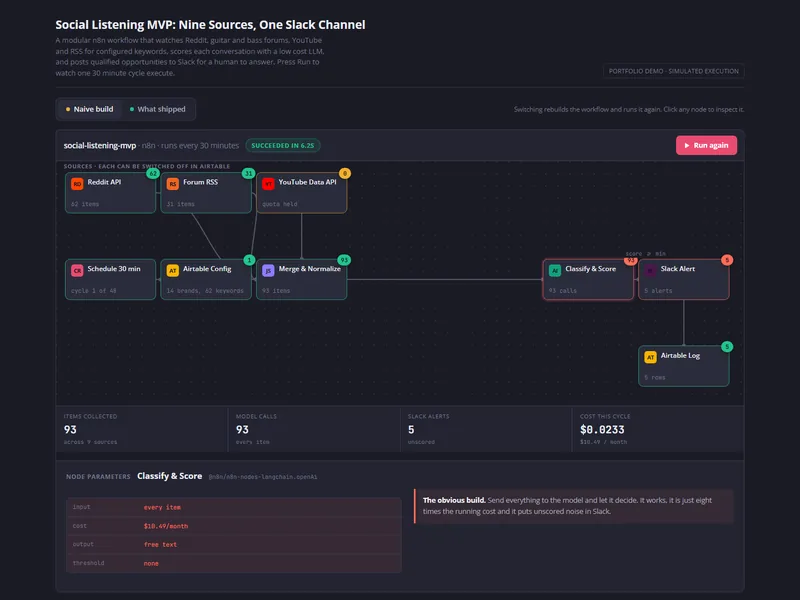
Task: Click the Classify & Score parameters heading
Action: click(169, 476)
